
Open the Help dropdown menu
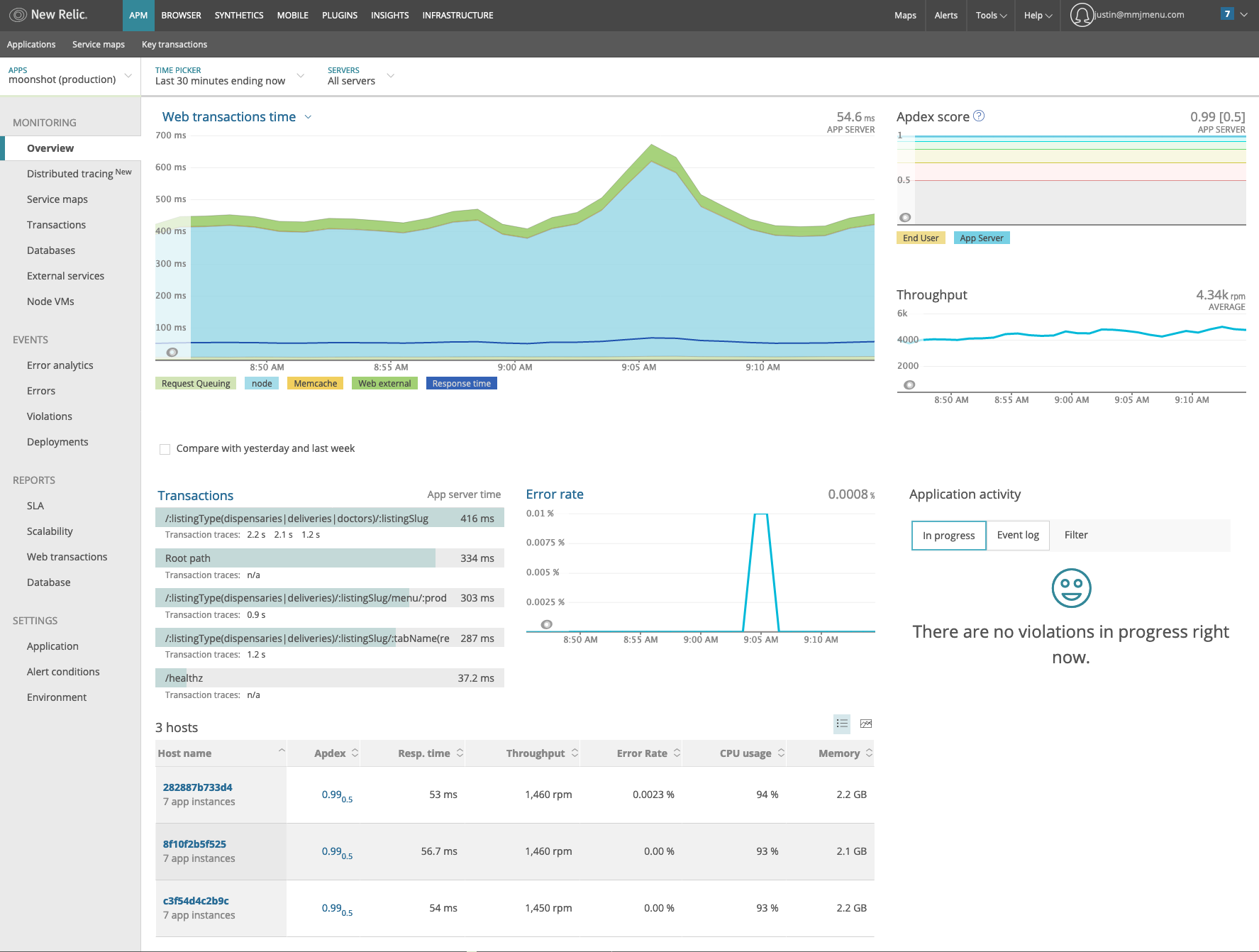coord(1038,16)
